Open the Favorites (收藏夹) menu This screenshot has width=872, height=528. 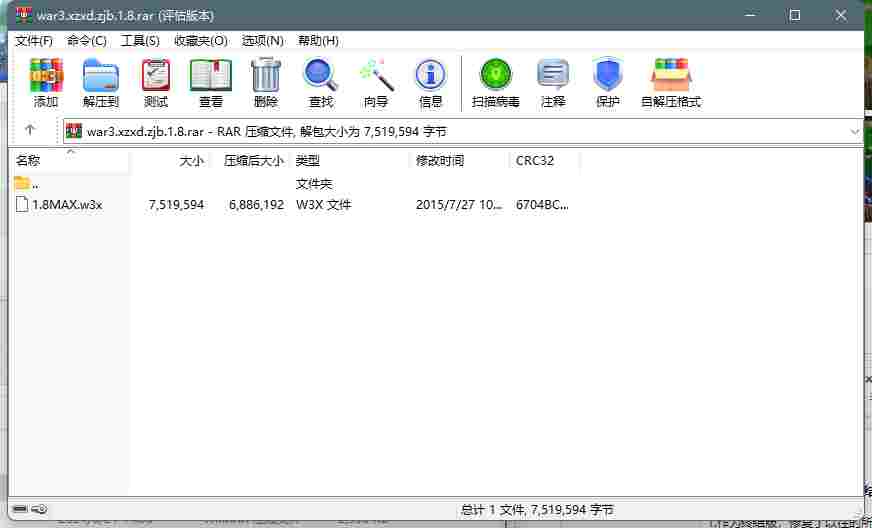(201, 41)
